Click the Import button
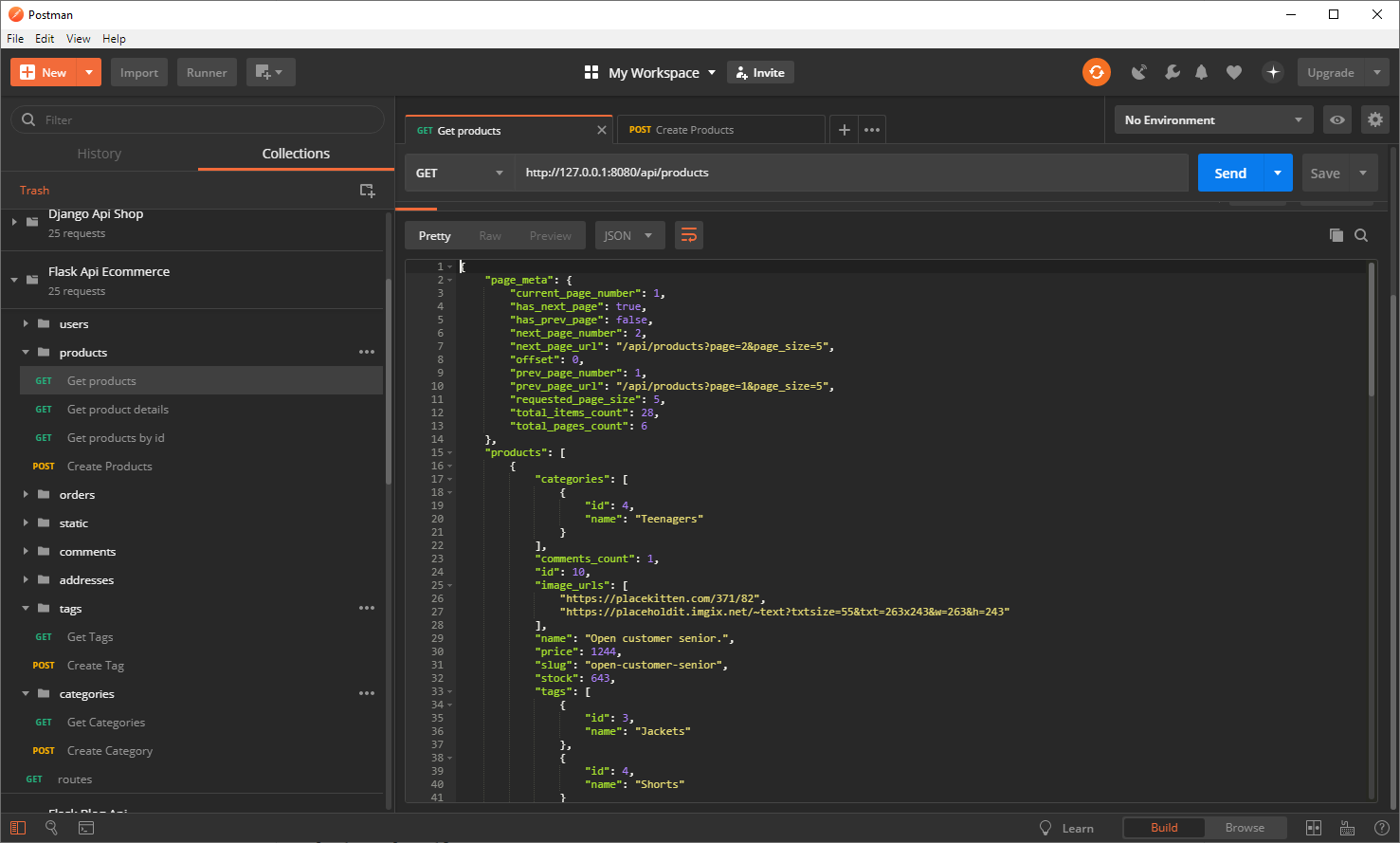Screen dimensions: 1400x843 (139, 72)
